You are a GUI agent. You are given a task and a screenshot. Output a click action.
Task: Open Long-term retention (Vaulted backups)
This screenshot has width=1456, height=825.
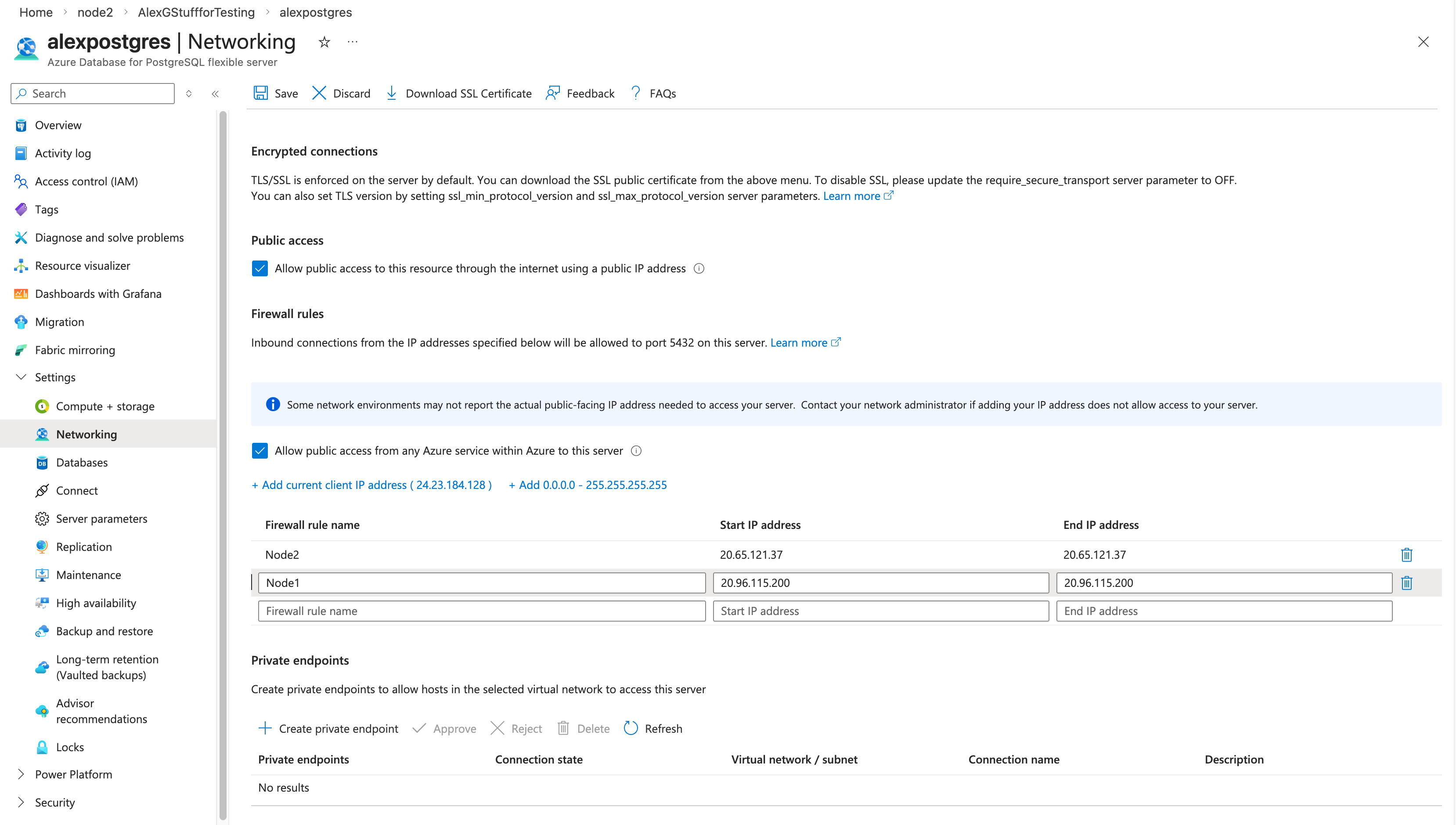(x=108, y=667)
